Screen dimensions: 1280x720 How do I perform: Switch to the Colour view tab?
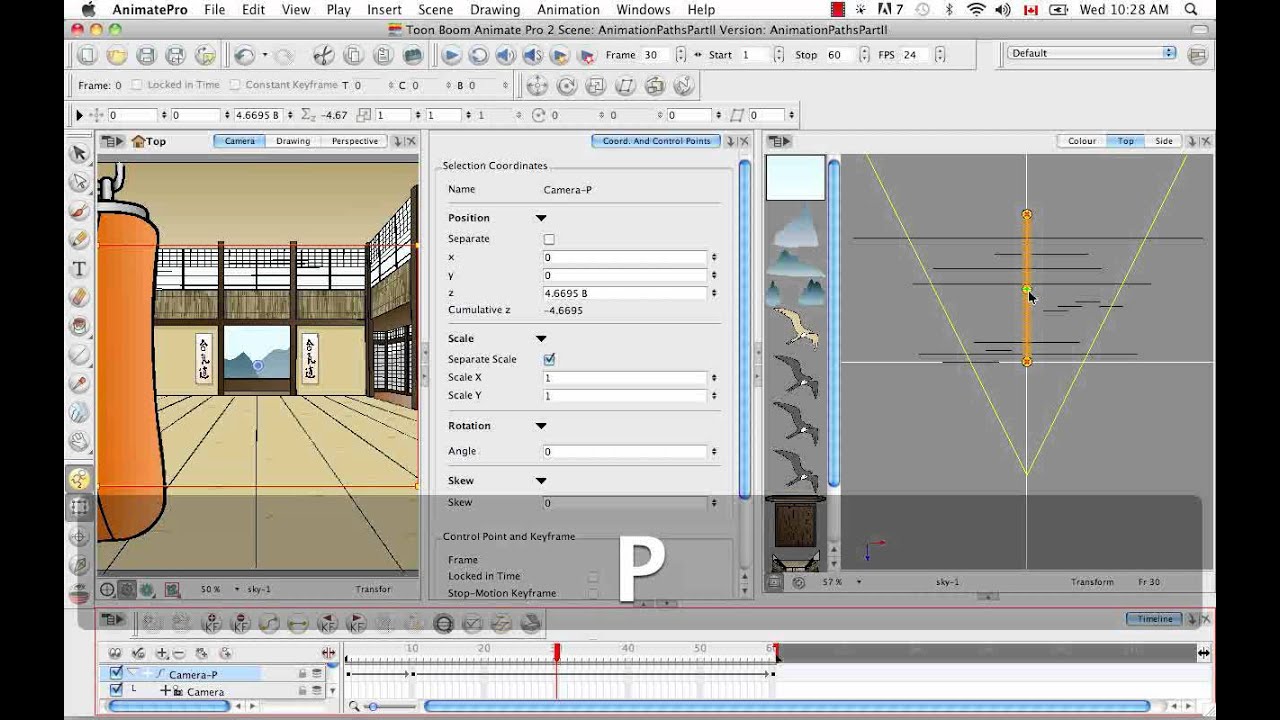point(1082,141)
